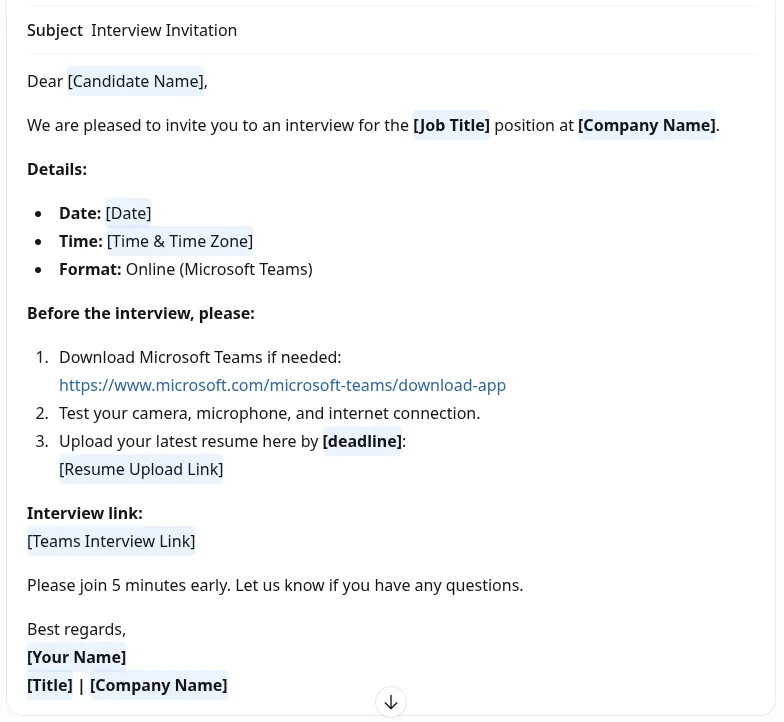Click the "Please join 5 minutes early" sentence
The image size is (784, 722).
pyautogui.click(x=275, y=585)
